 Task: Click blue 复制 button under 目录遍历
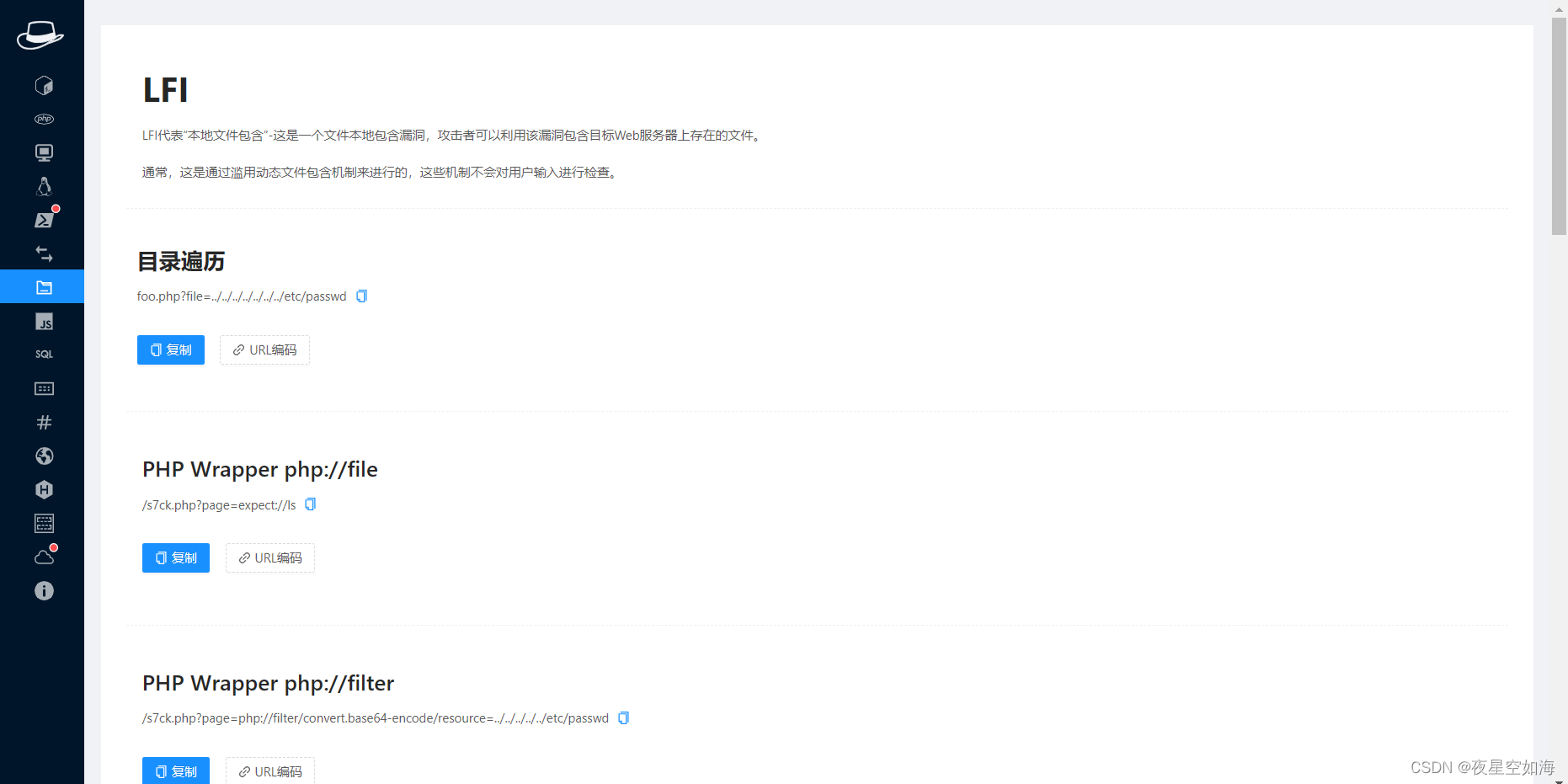click(171, 349)
